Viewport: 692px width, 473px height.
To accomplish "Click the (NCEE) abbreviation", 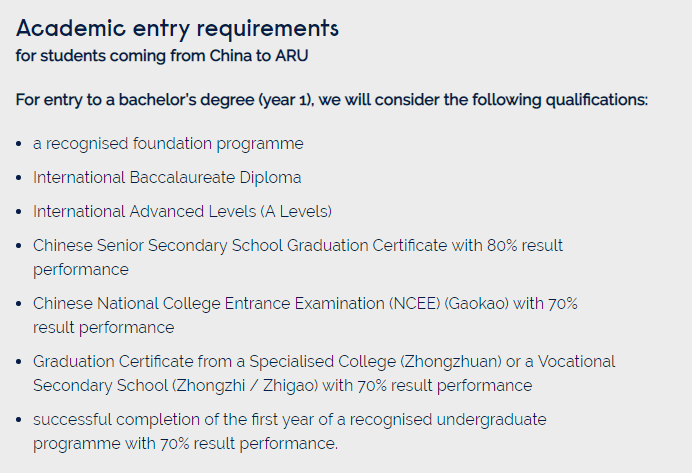I will coord(414,304).
